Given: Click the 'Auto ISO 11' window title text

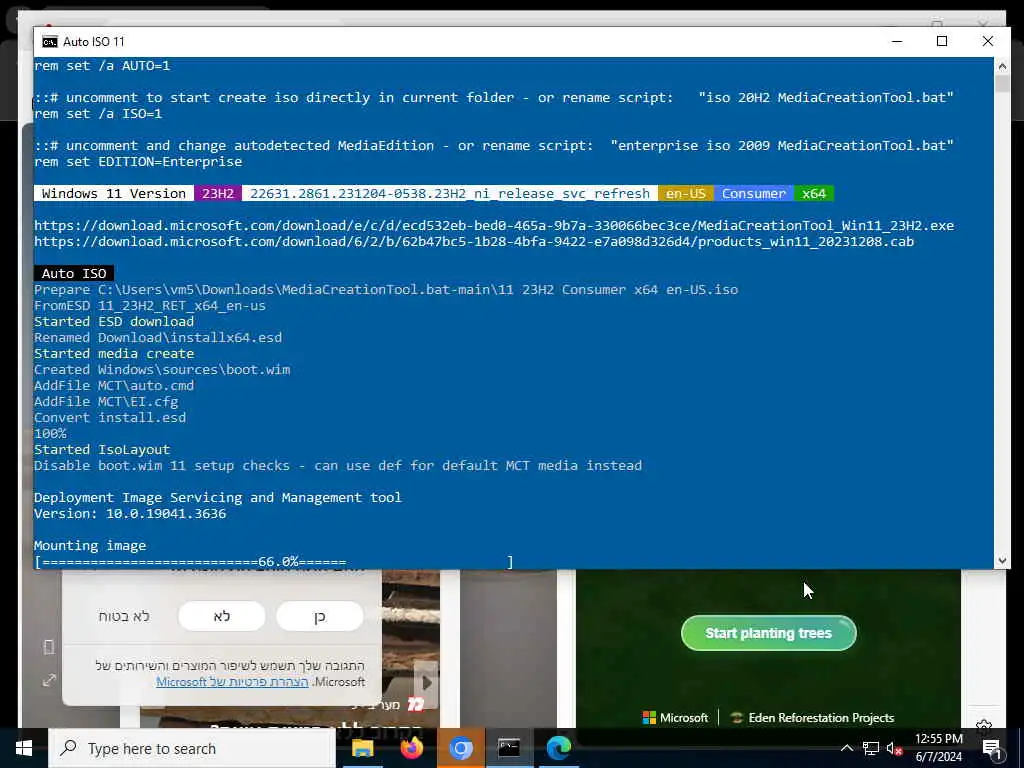Looking at the screenshot, I should (x=93, y=42).
